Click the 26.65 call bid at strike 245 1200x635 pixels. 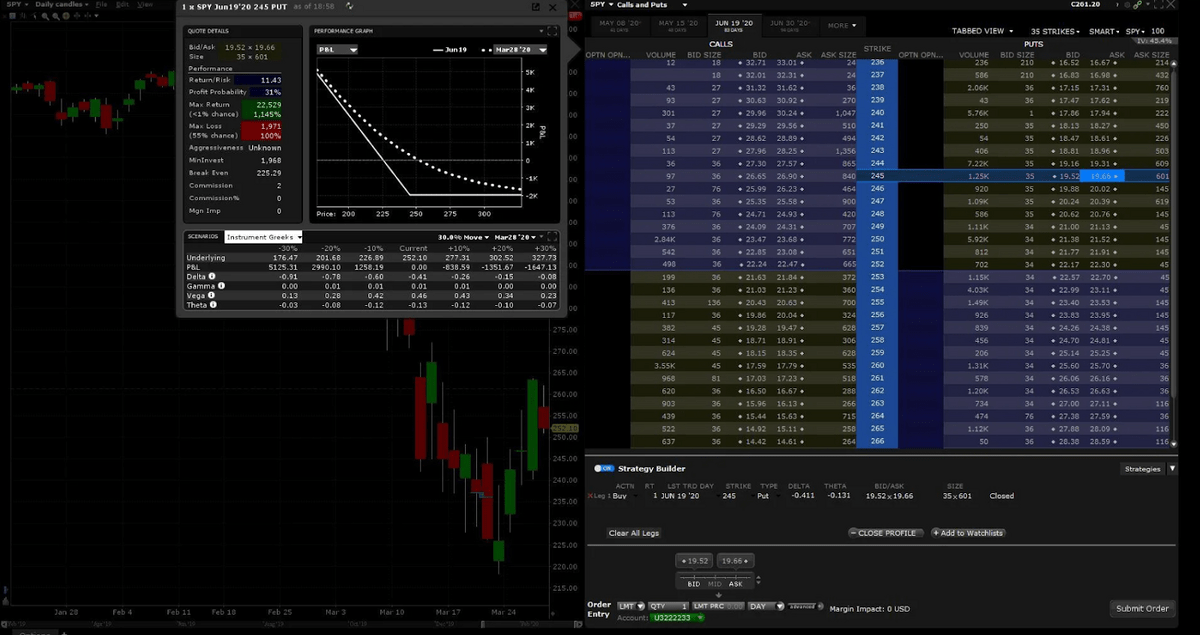coord(756,175)
